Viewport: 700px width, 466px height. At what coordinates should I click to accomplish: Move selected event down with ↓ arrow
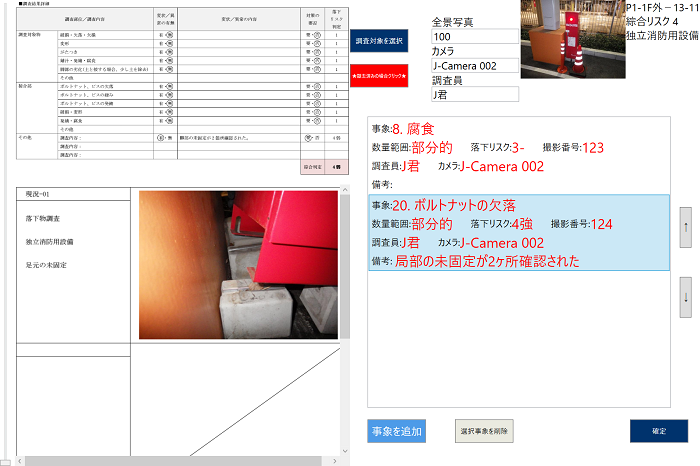[686, 297]
